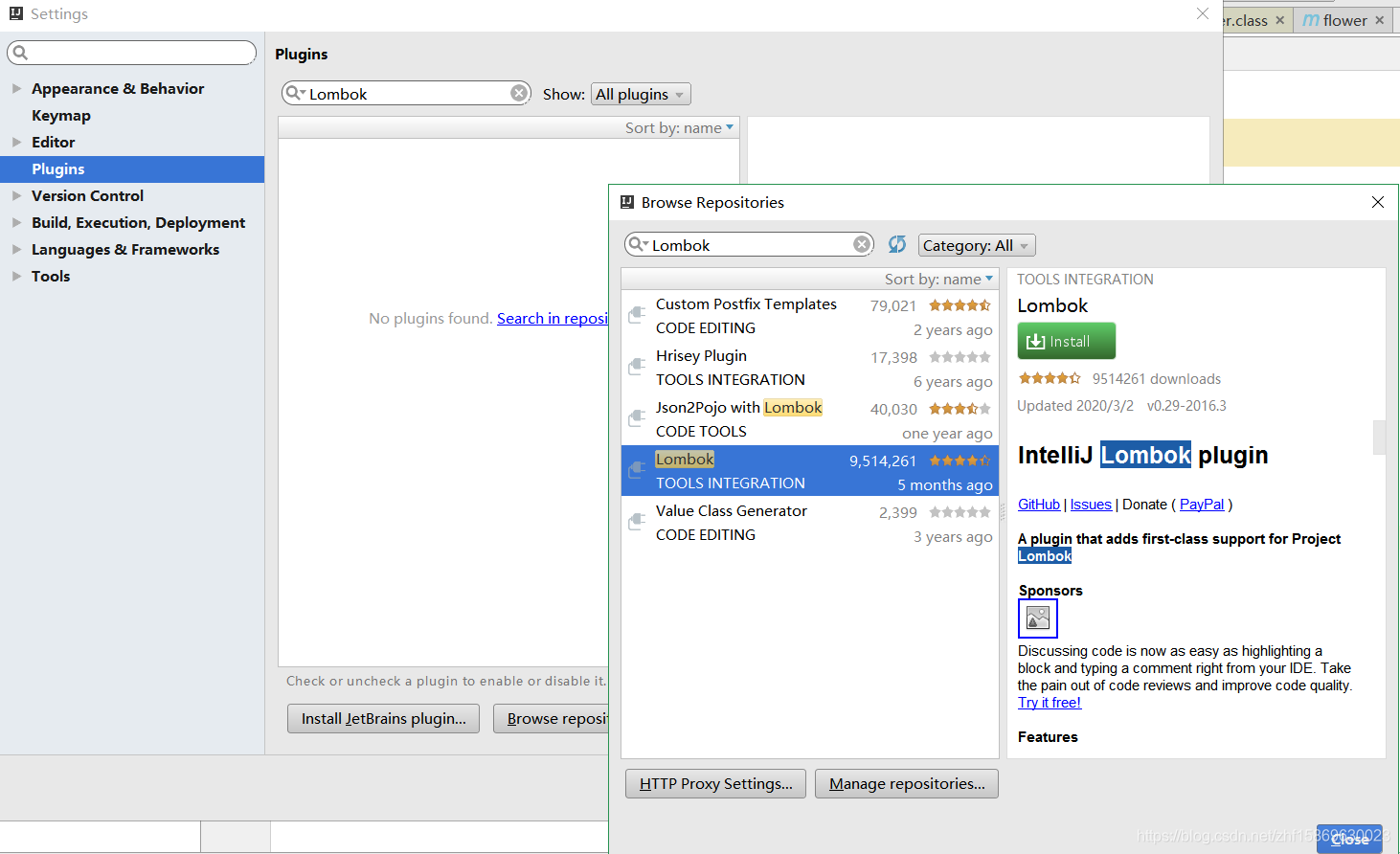Open the Category: All dropdown

pyautogui.click(x=977, y=245)
